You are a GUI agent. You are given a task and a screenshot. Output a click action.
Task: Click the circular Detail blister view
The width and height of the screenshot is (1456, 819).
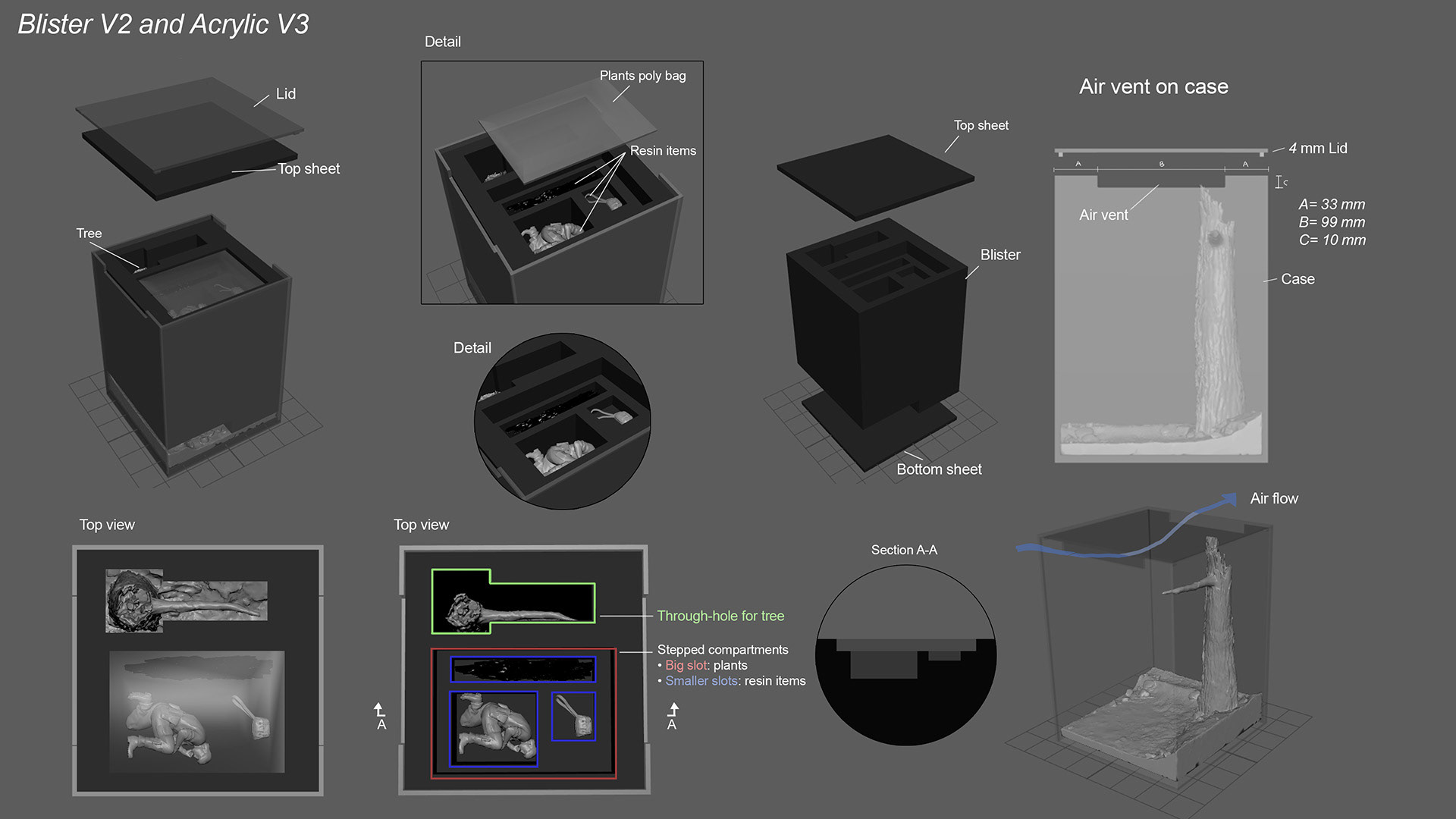562,422
